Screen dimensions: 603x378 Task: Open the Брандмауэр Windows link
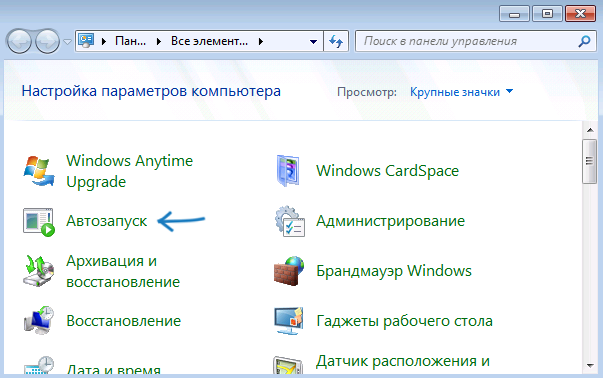tap(394, 271)
